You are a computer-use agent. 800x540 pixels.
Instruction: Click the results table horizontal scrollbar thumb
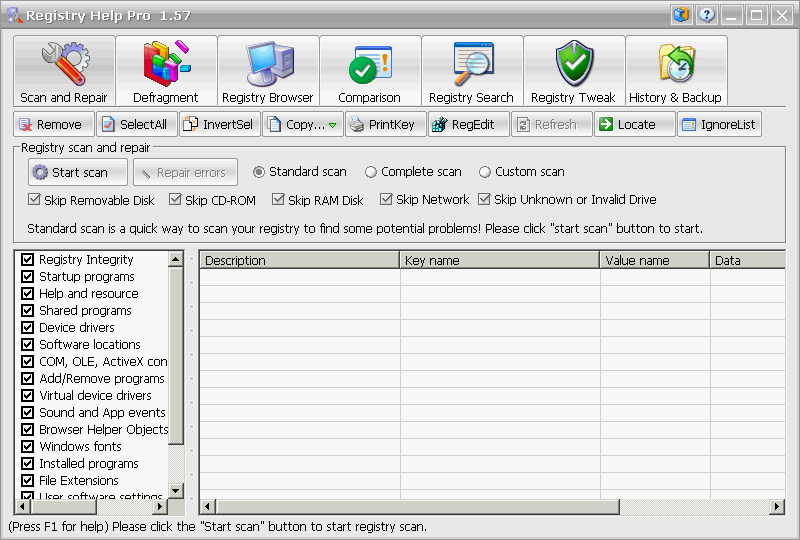(417, 507)
